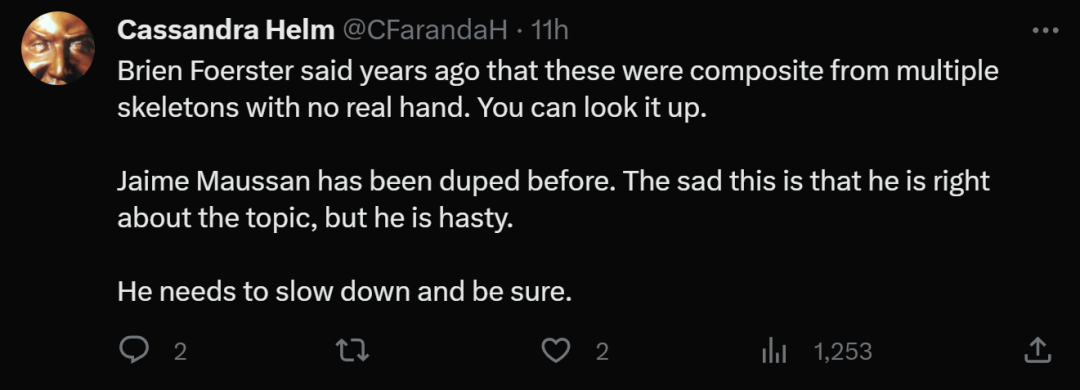Visit the @CFarandaH handle link
The width and height of the screenshot is (1080, 390).
click(424, 30)
